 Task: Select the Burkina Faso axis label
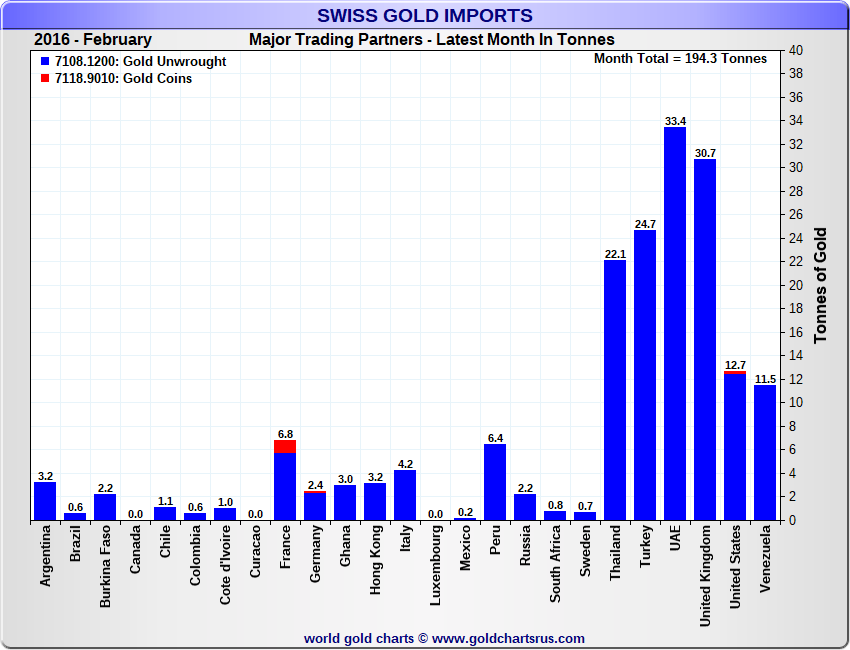(106, 568)
